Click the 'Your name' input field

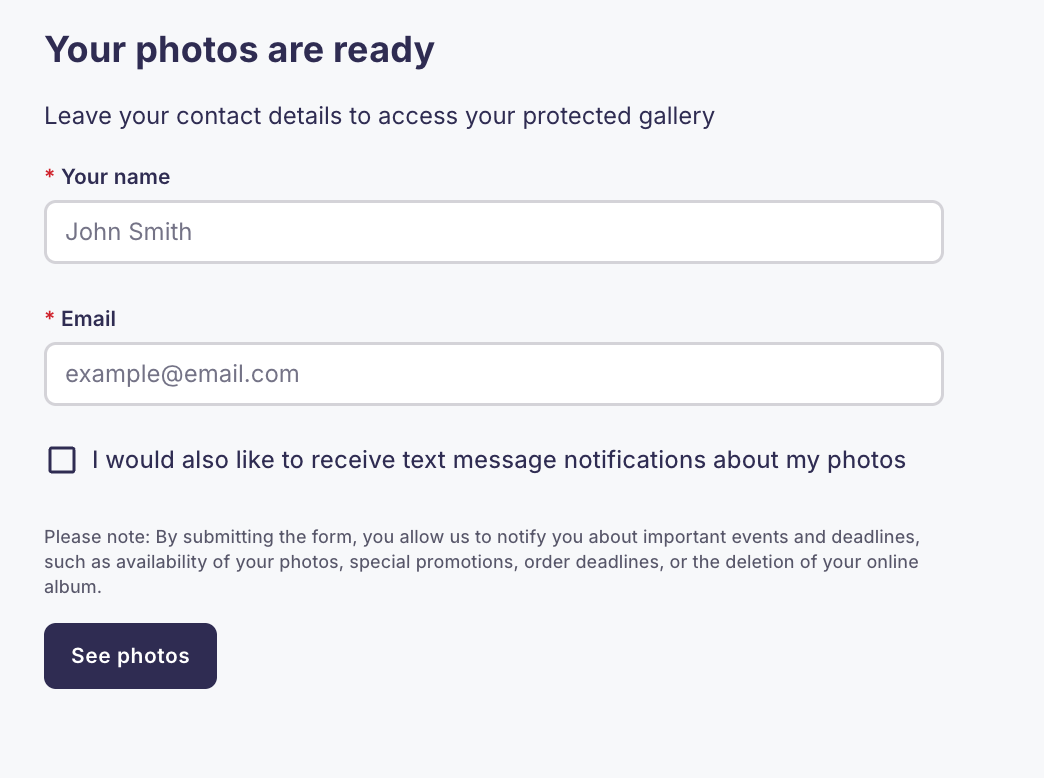pyautogui.click(x=493, y=232)
